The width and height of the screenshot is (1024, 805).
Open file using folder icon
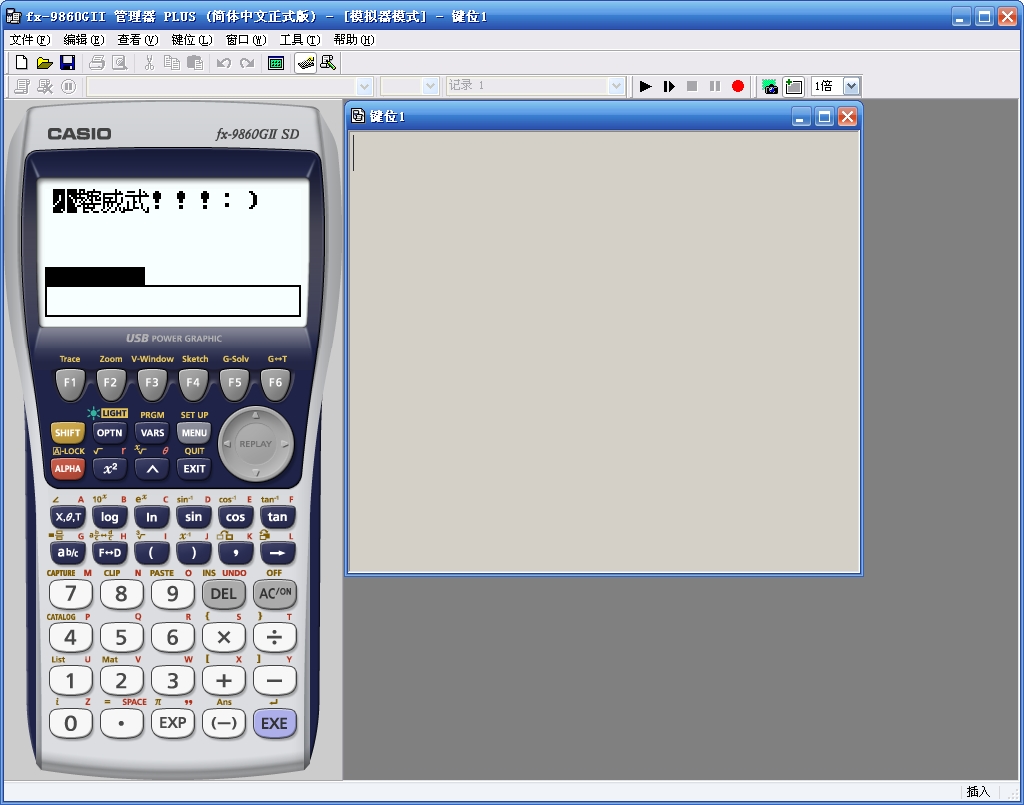(x=44, y=63)
